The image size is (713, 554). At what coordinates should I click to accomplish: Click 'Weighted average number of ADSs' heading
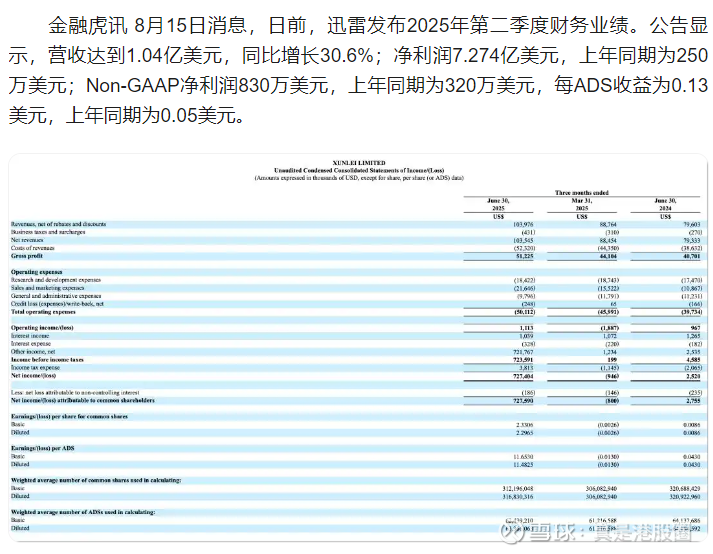(83, 512)
